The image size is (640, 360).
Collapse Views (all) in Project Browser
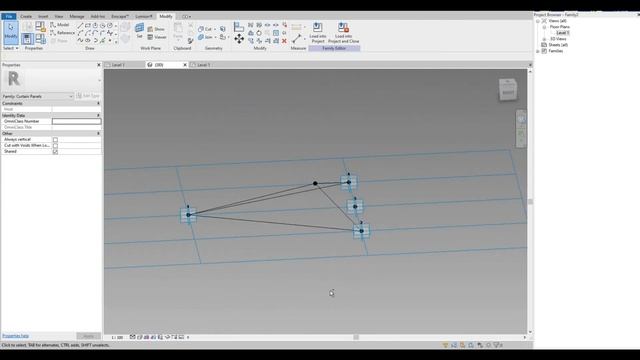pos(538,21)
